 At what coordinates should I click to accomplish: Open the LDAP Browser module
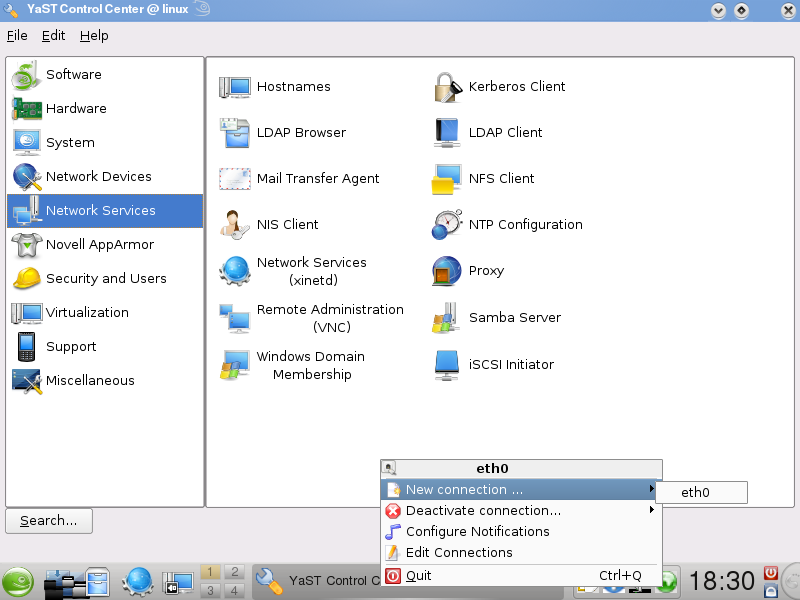click(x=283, y=133)
